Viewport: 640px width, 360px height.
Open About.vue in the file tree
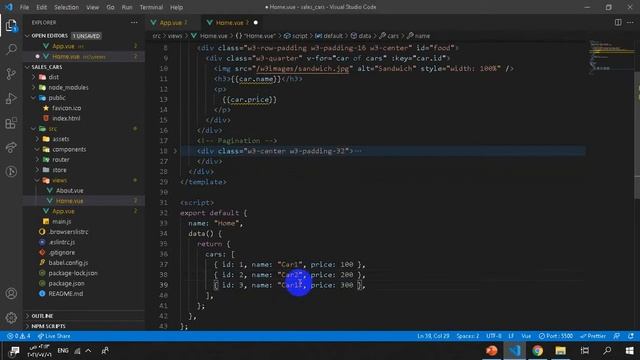pos(69,191)
